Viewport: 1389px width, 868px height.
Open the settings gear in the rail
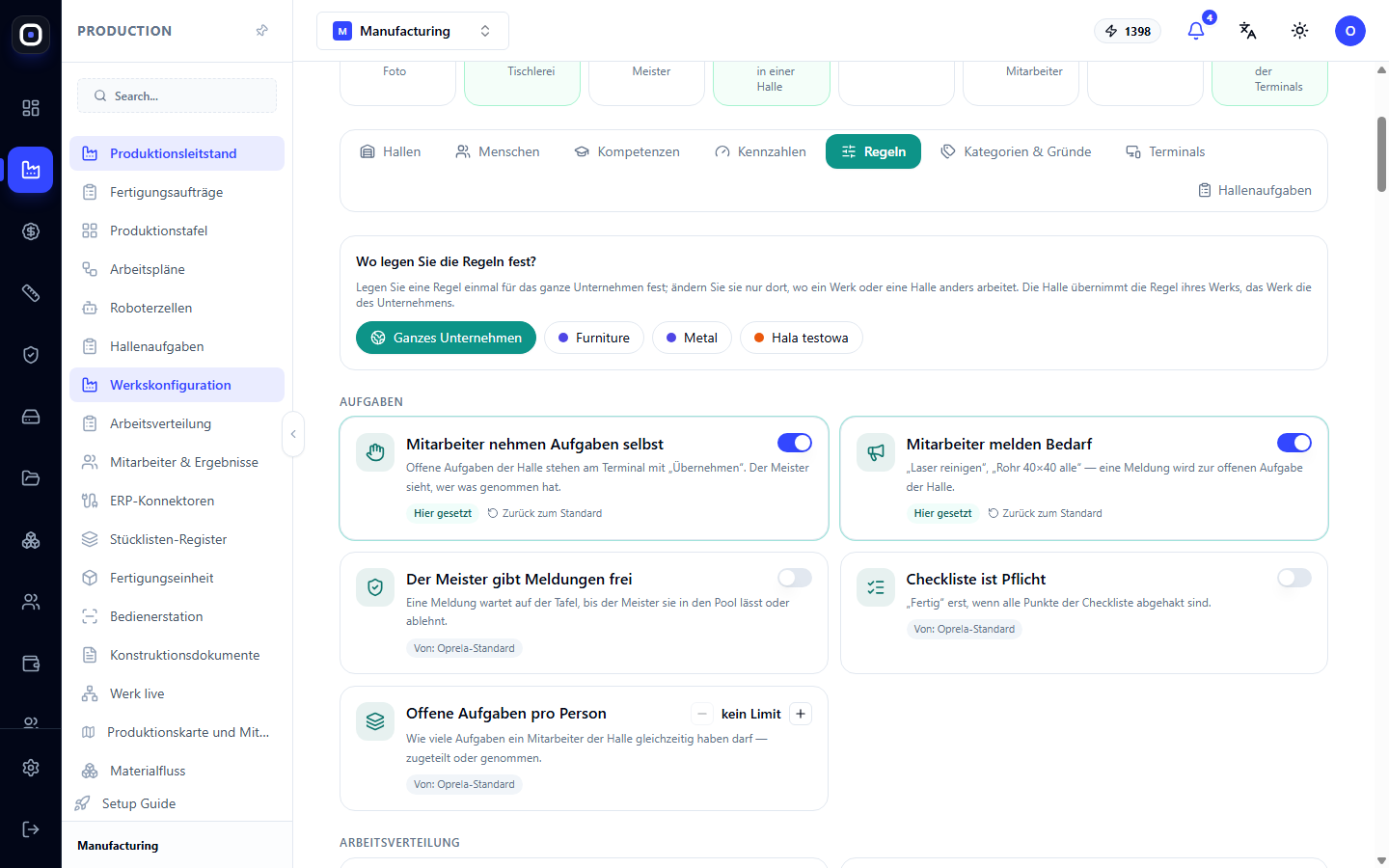tap(31, 768)
